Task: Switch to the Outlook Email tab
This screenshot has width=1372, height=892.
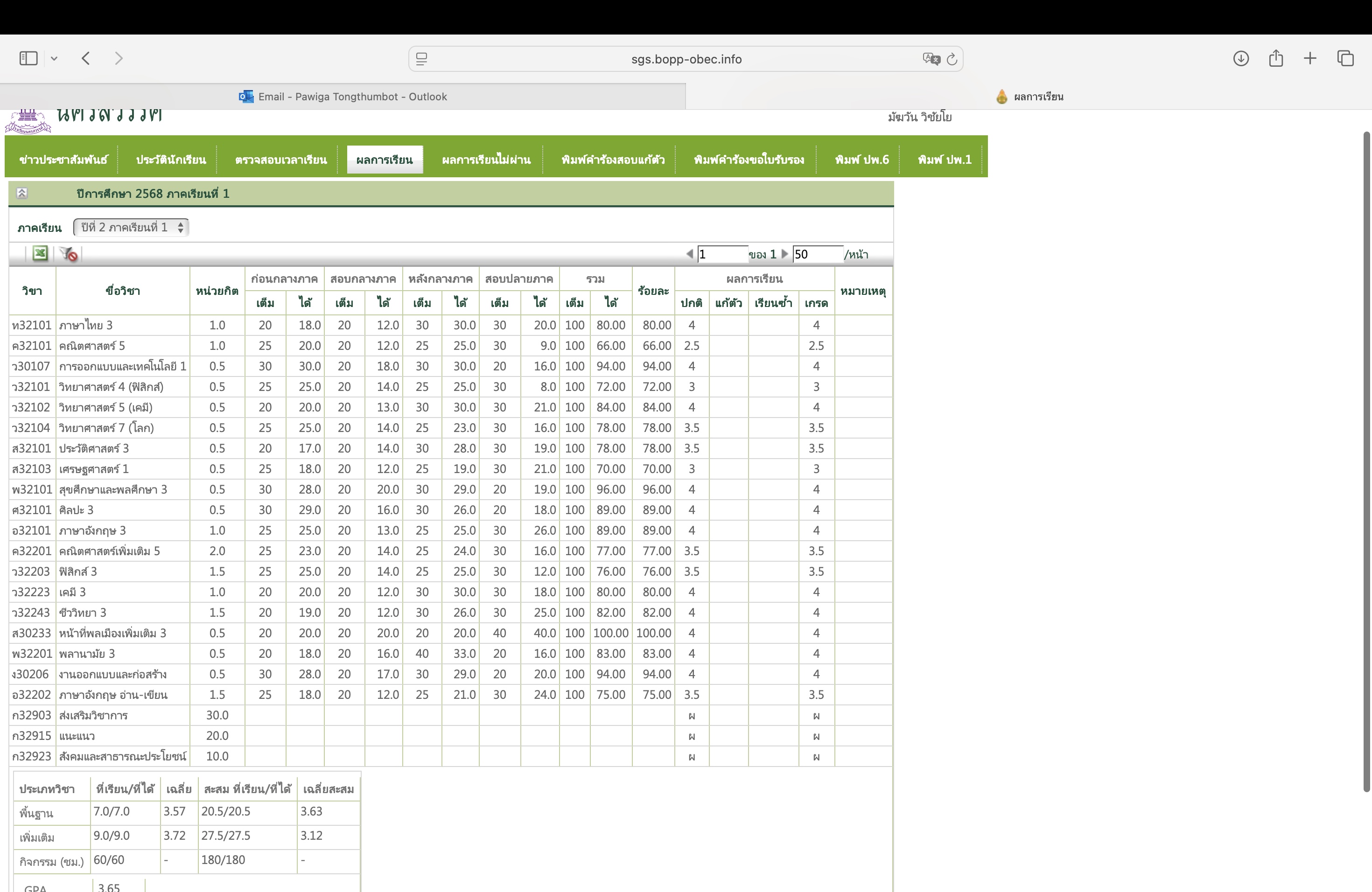Action: pyautogui.click(x=343, y=97)
